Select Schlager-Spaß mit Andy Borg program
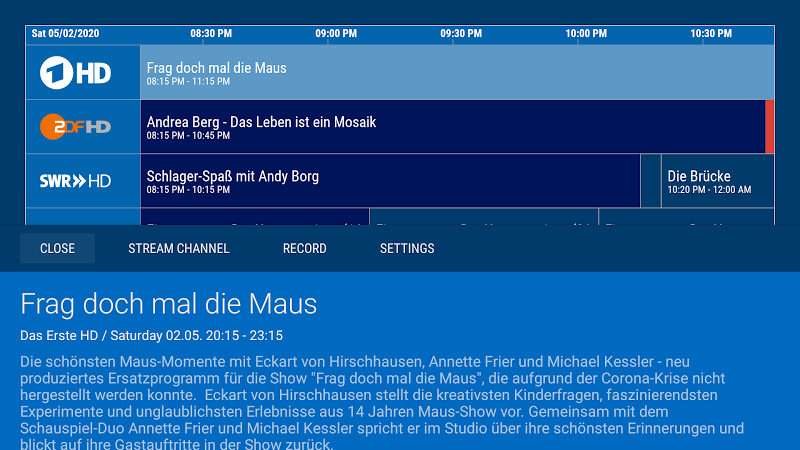Screen dimensions: 800x450 pyautogui.click(x=390, y=181)
